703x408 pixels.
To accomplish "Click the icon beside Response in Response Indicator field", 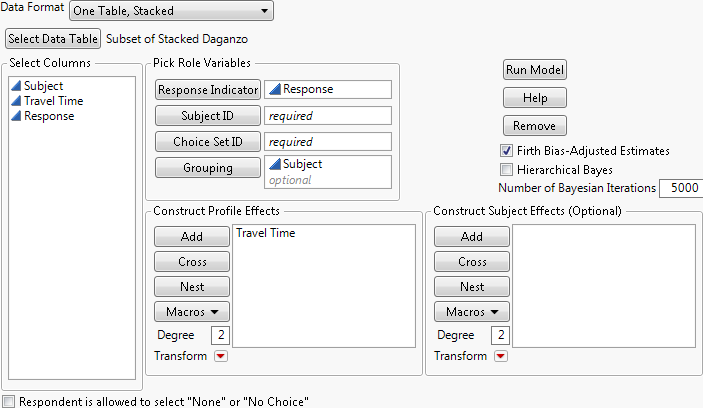I will click(x=275, y=90).
